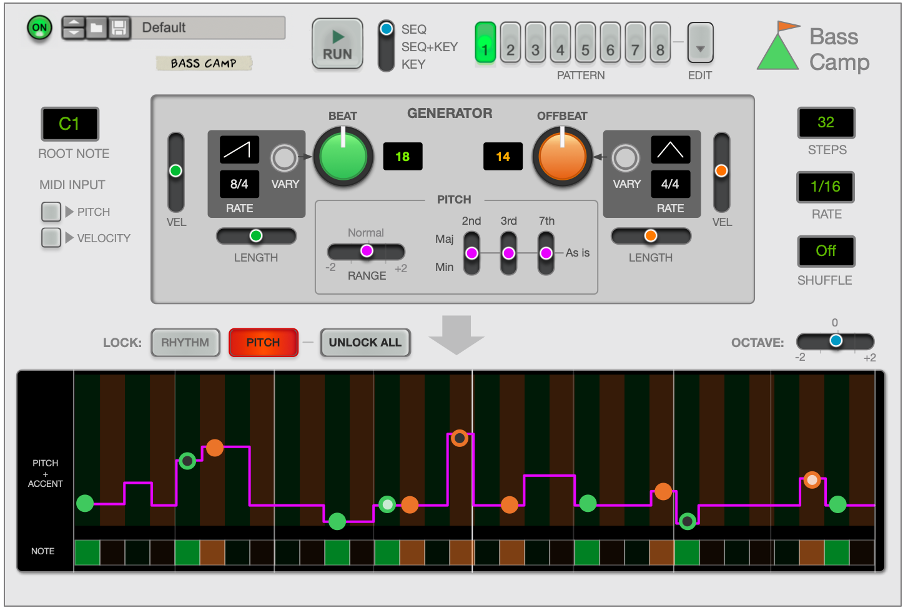Click the green BEAT knob
904x608 pixels.
343,157
